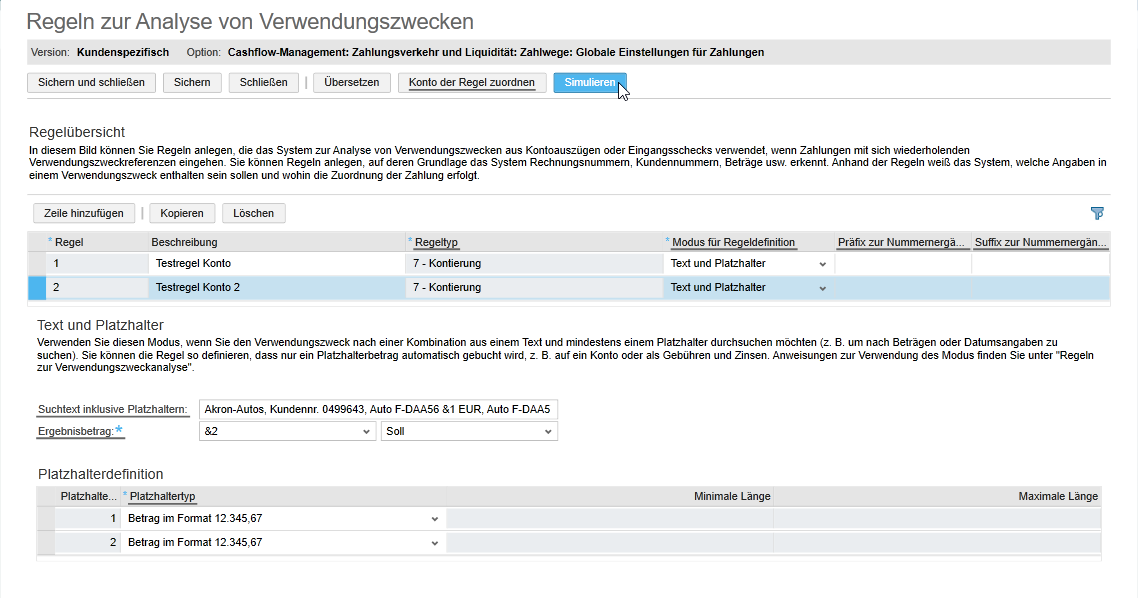Click the Regel column header
This screenshot has height=598, width=1138.
[69, 242]
